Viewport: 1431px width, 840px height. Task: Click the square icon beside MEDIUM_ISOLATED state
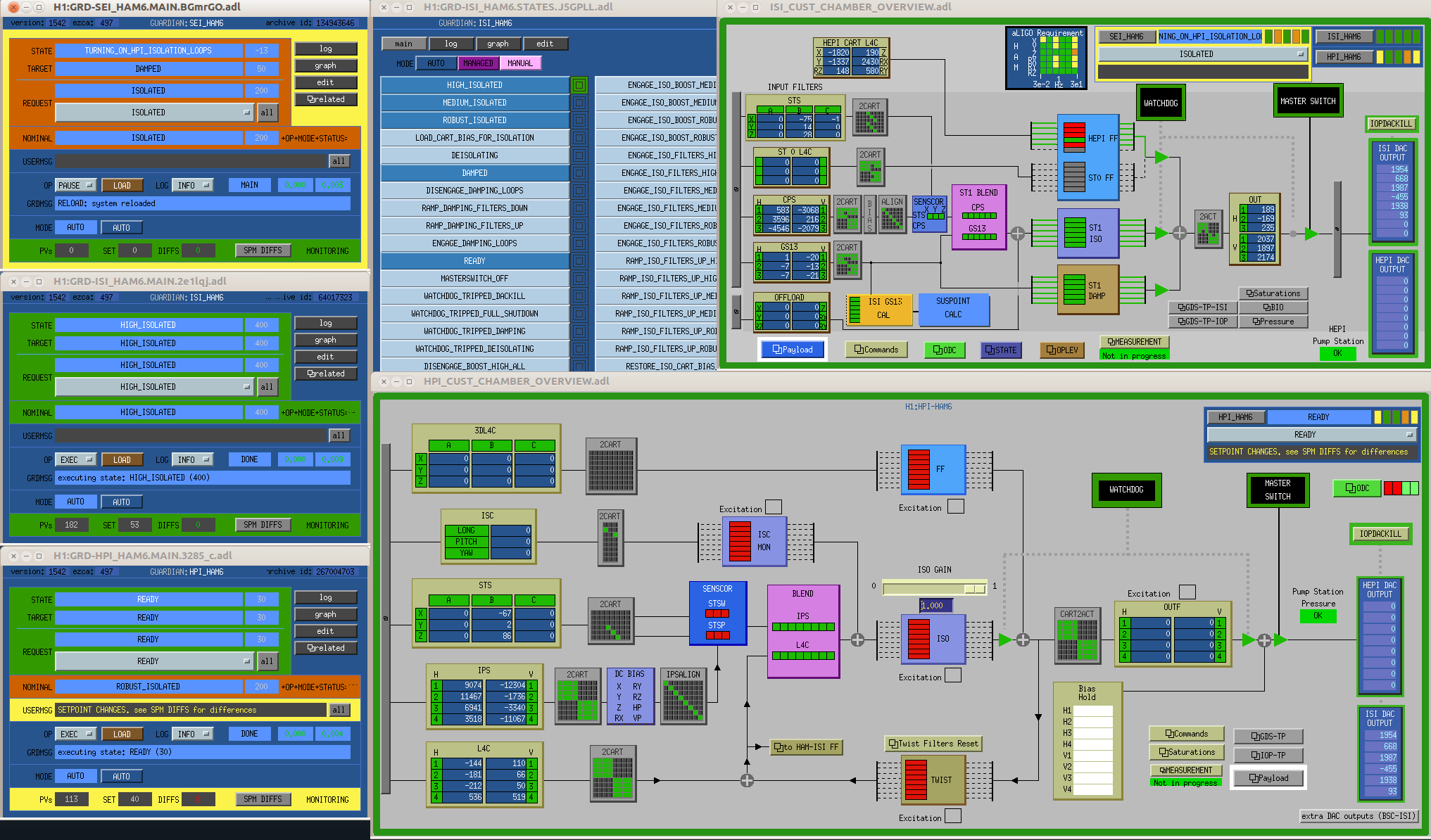579,103
